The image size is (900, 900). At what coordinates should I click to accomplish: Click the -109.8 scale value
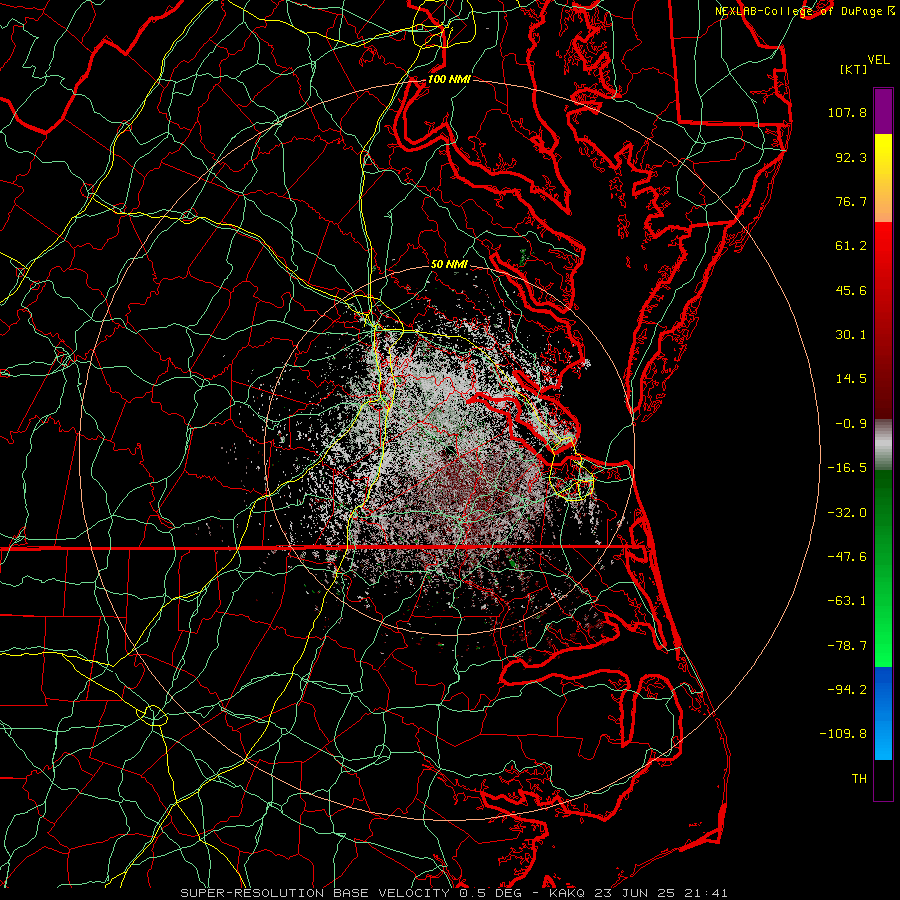pos(844,734)
